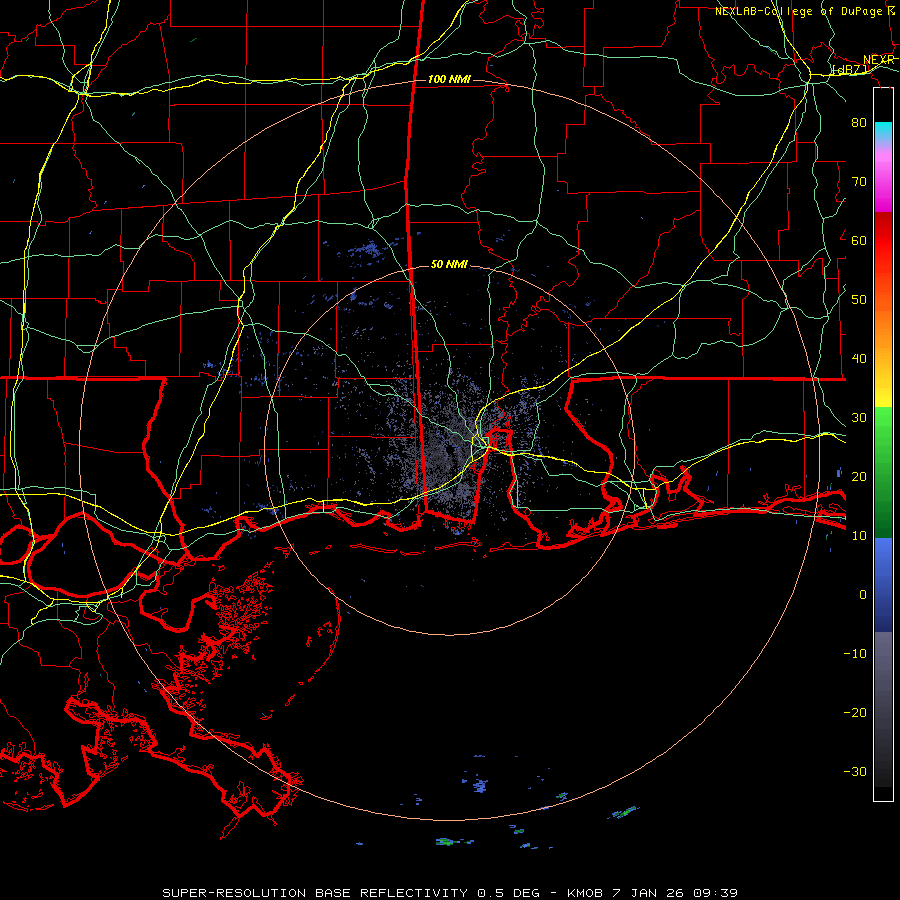
Task: Click the 20 value on dBZ scale
Action: point(859,476)
